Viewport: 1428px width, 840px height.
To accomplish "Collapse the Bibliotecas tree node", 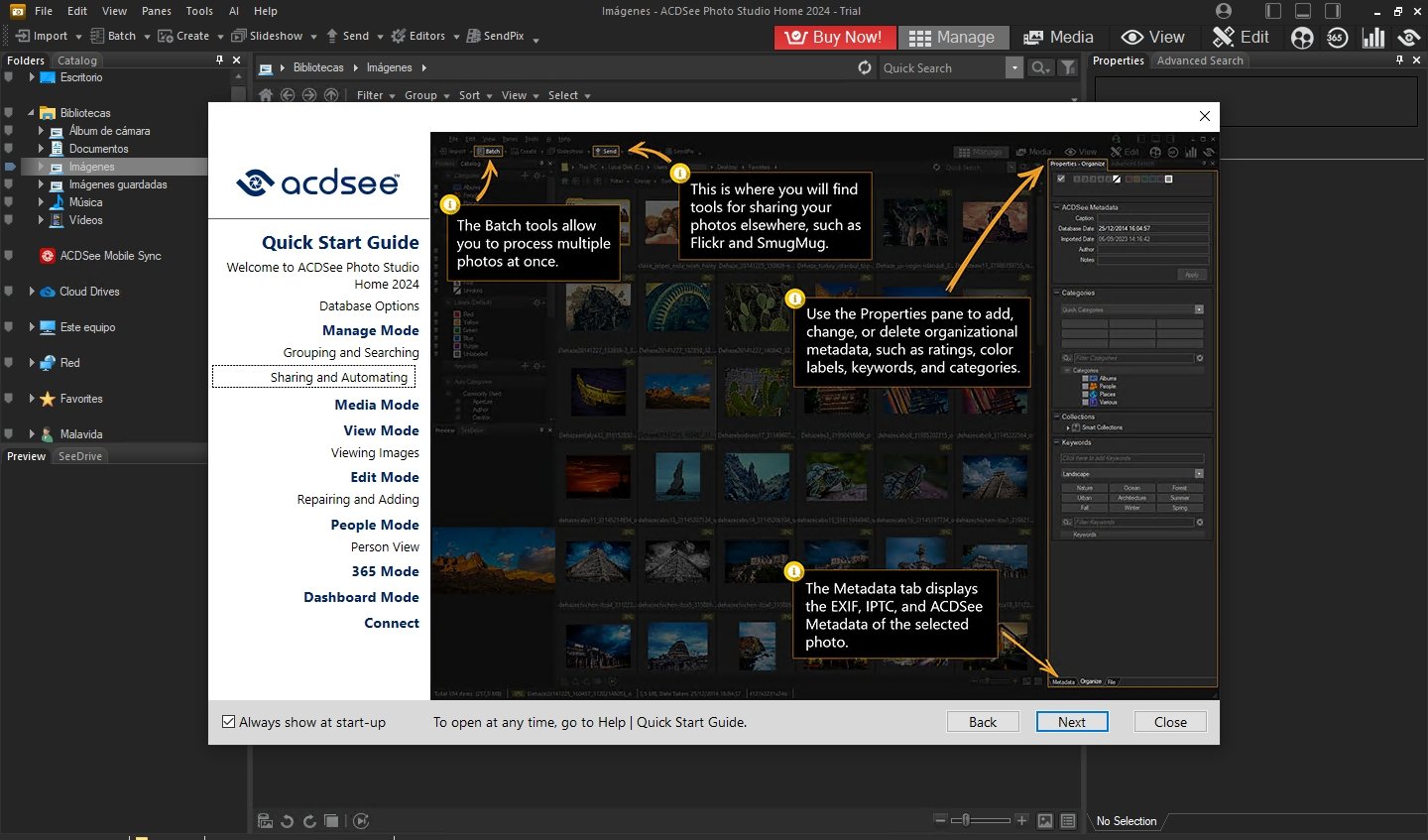I will tap(32, 113).
